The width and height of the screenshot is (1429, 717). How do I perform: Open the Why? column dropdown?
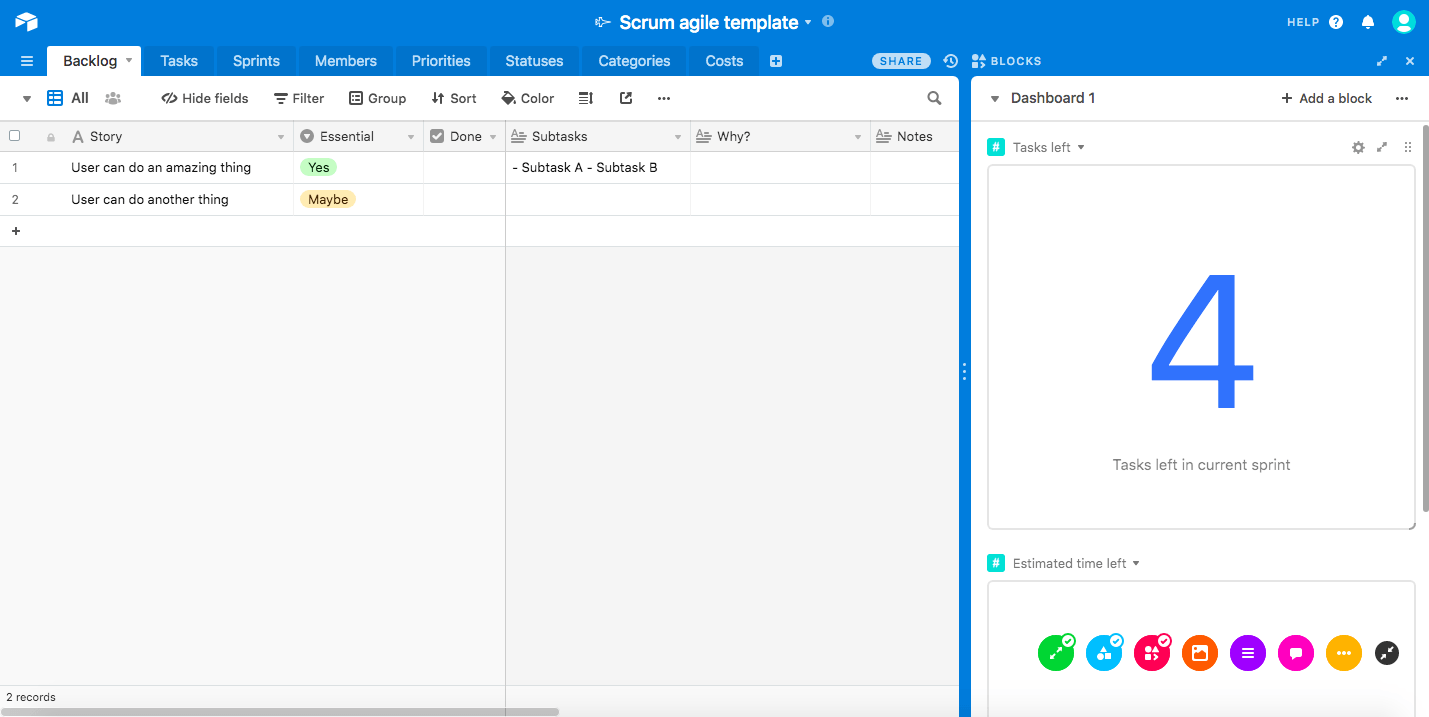click(x=858, y=137)
